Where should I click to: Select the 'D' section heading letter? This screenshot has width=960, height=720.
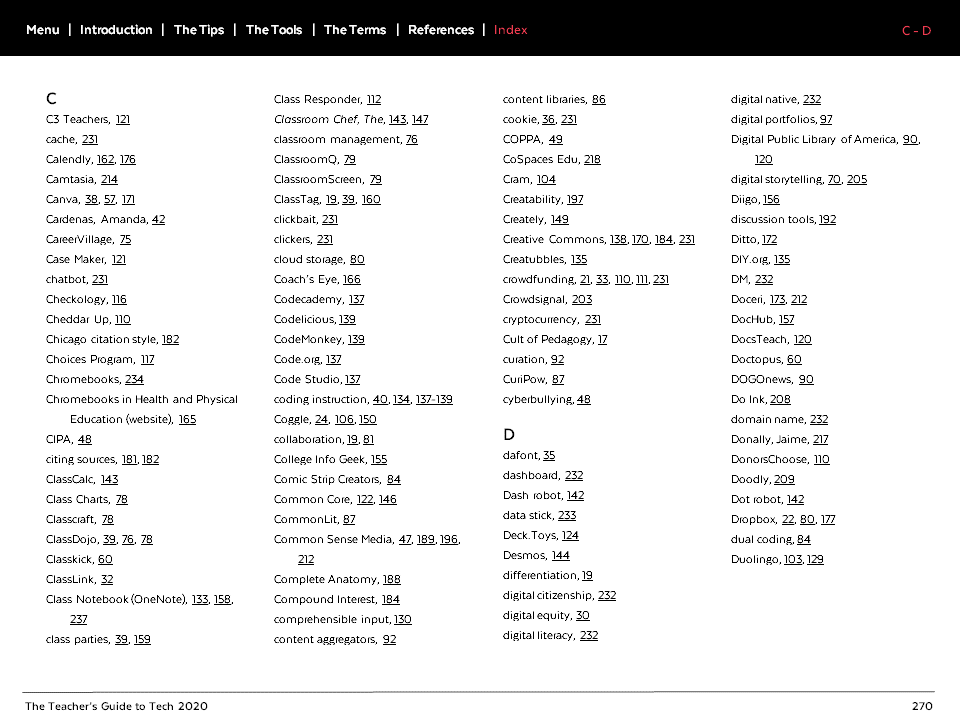click(509, 435)
